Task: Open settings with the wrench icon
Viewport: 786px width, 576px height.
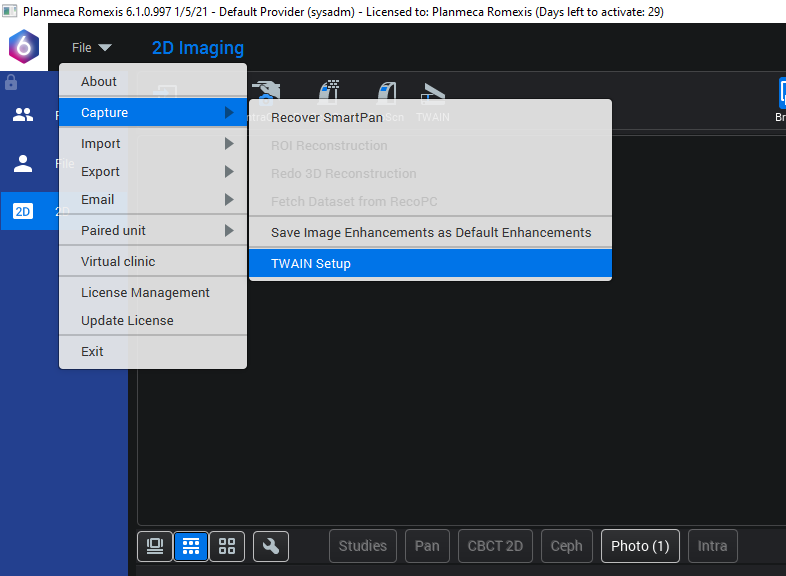Action: pyautogui.click(x=271, y=546)
